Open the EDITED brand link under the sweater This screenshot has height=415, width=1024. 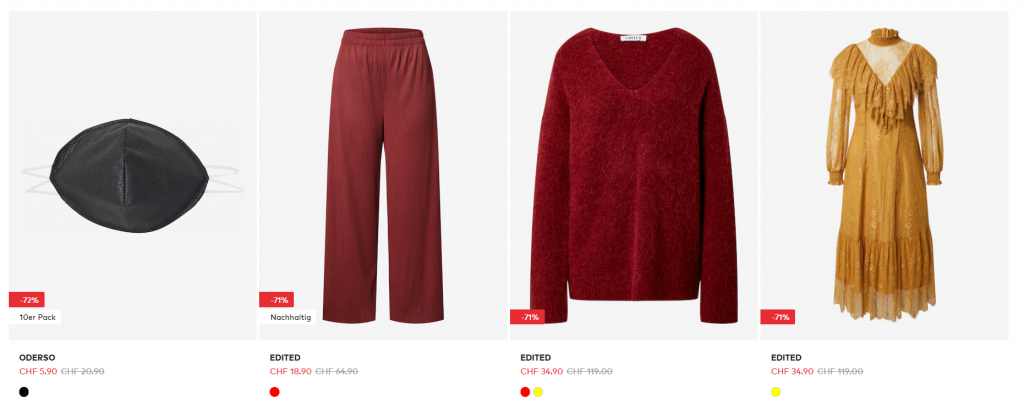536,357
